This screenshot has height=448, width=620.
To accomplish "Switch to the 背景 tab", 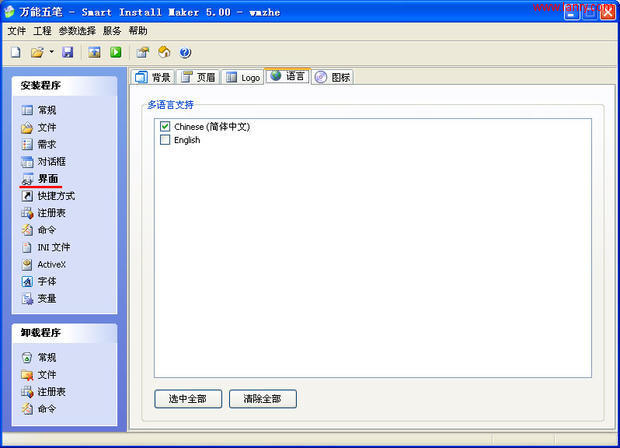I will coord(153,77).
